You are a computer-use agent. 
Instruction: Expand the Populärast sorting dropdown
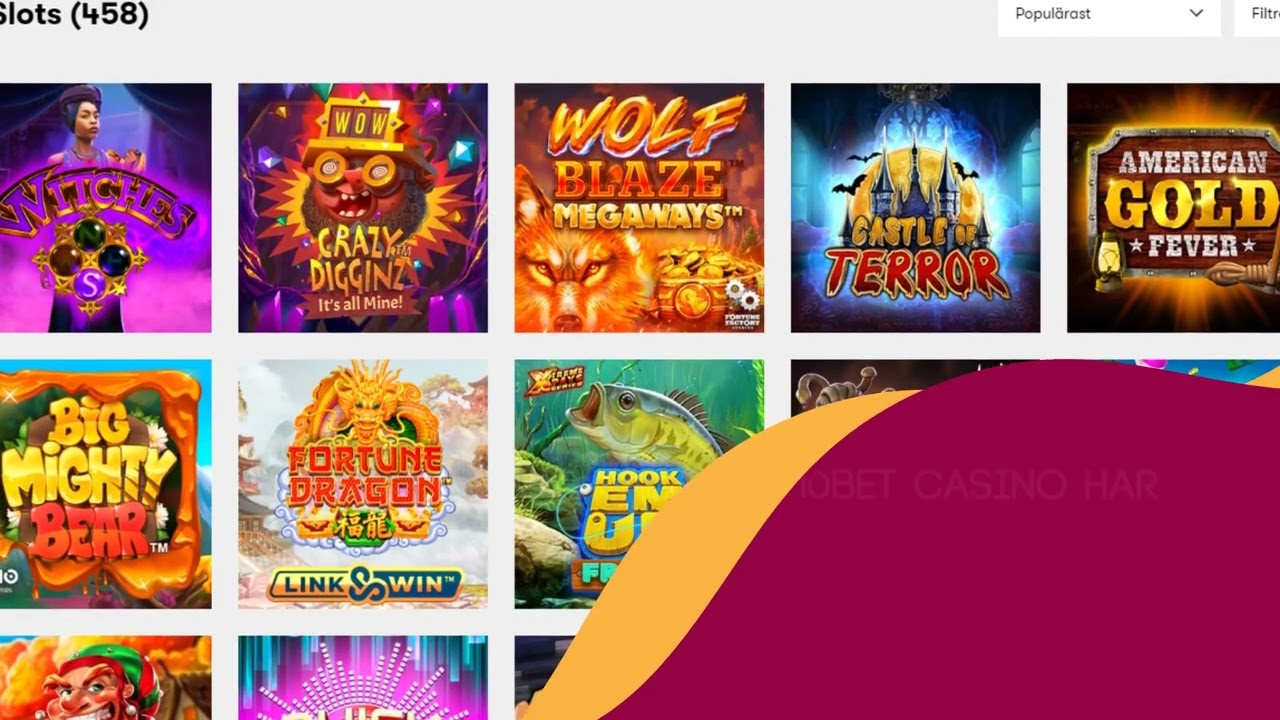point(1109,14)
